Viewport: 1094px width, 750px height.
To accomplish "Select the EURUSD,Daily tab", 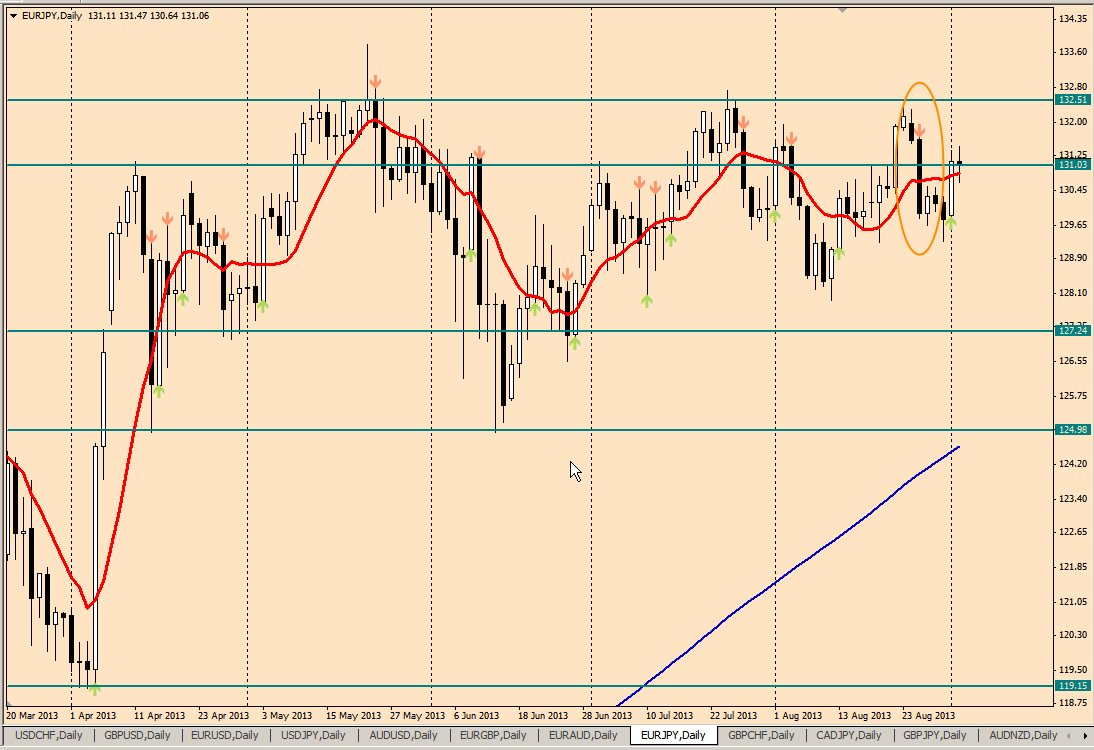I will pyautogui.click(x=225, y=735).
